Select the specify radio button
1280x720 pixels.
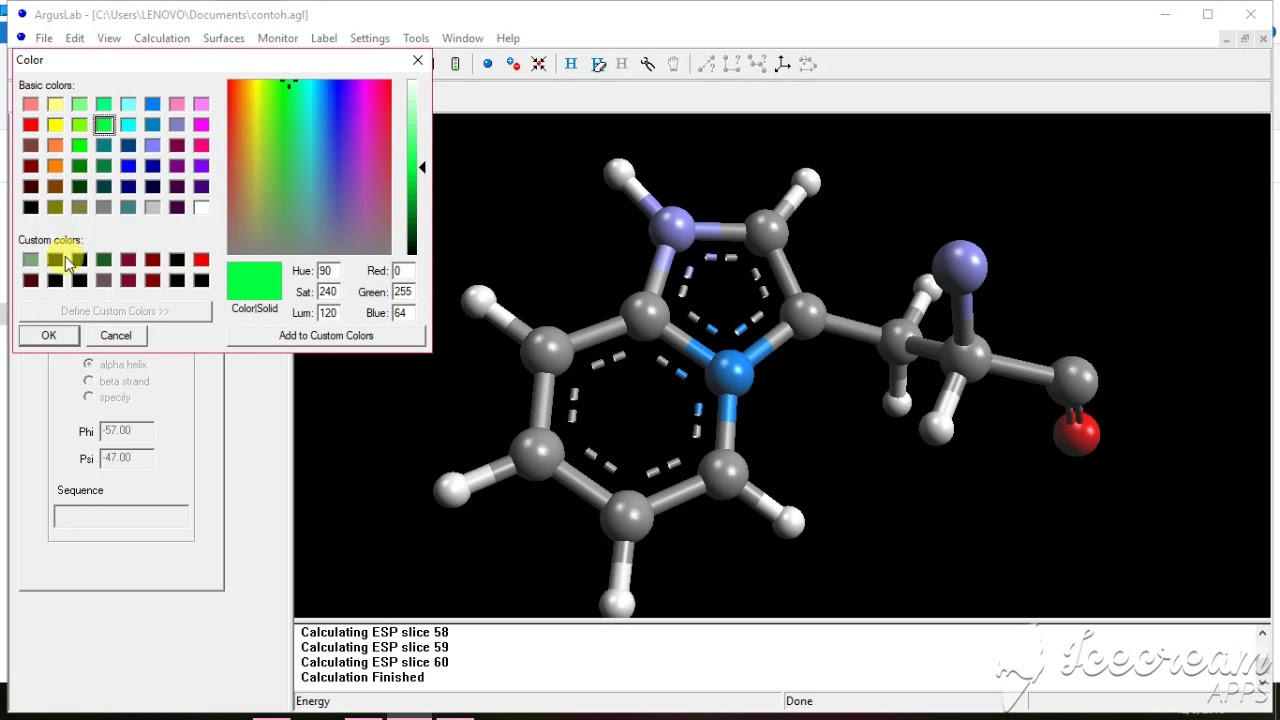pyautogui.click(x=89, y=397)
